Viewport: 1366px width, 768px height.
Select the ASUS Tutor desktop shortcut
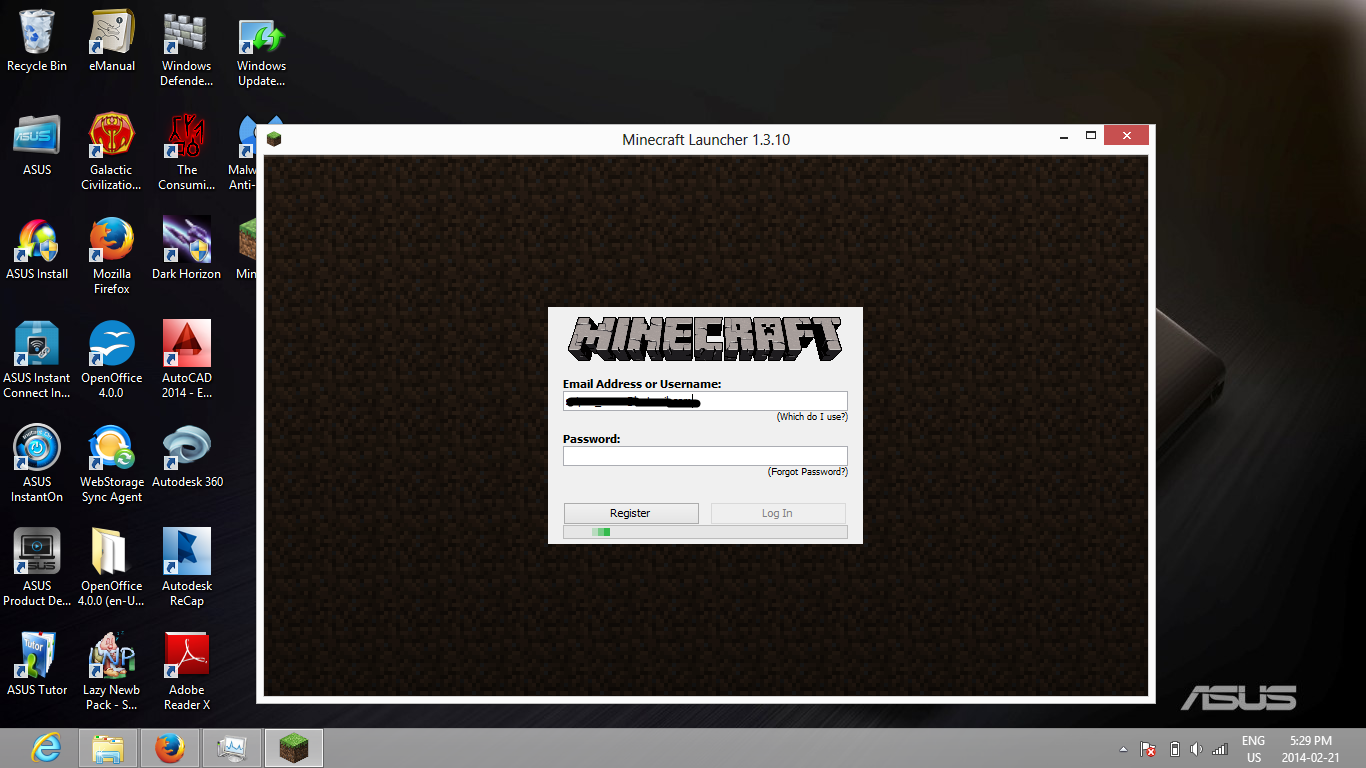click(x=37, y=665)
